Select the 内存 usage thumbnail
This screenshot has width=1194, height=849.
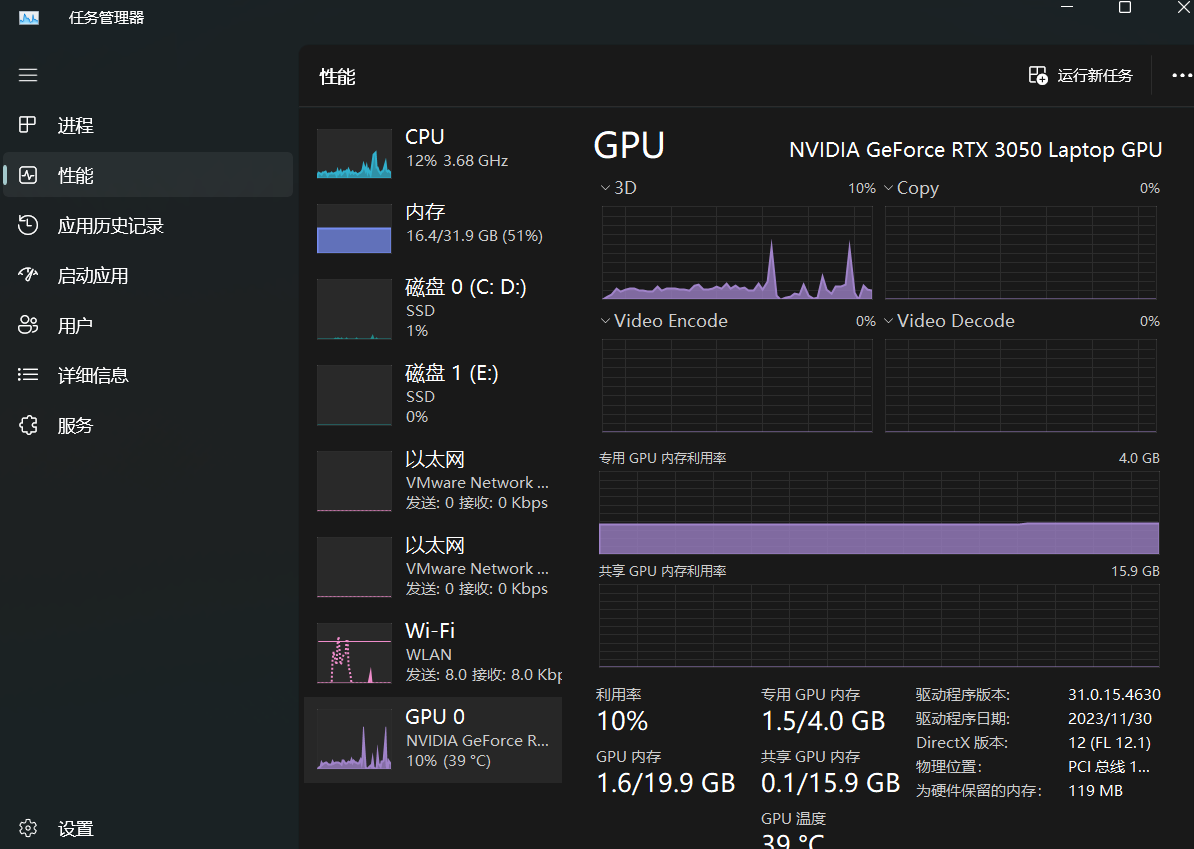(354, 228)
